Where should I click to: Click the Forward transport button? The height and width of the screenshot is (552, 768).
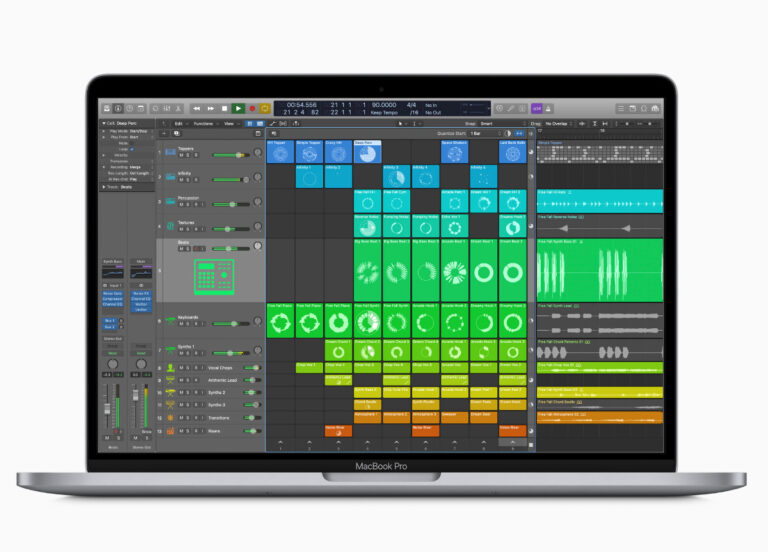211,108
